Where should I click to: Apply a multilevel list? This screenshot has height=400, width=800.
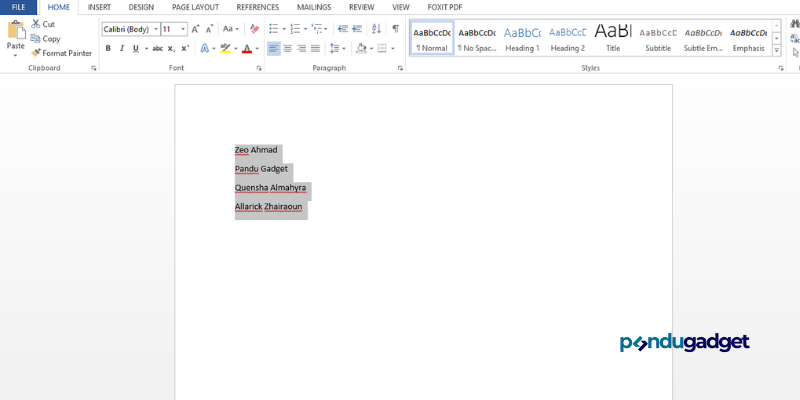(317, 29)
